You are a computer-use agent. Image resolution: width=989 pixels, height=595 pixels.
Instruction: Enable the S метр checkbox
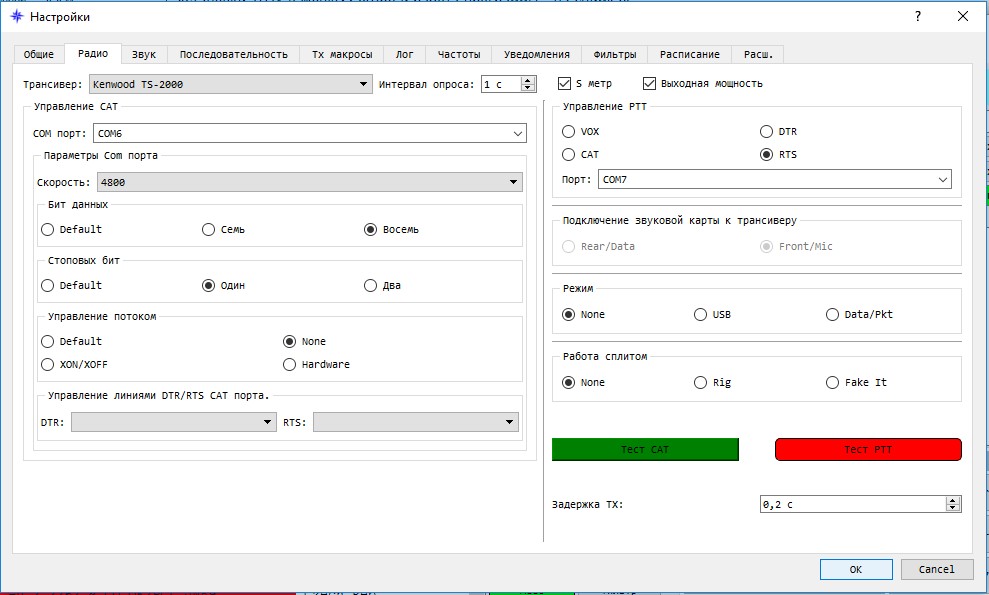tap(565, 84)
